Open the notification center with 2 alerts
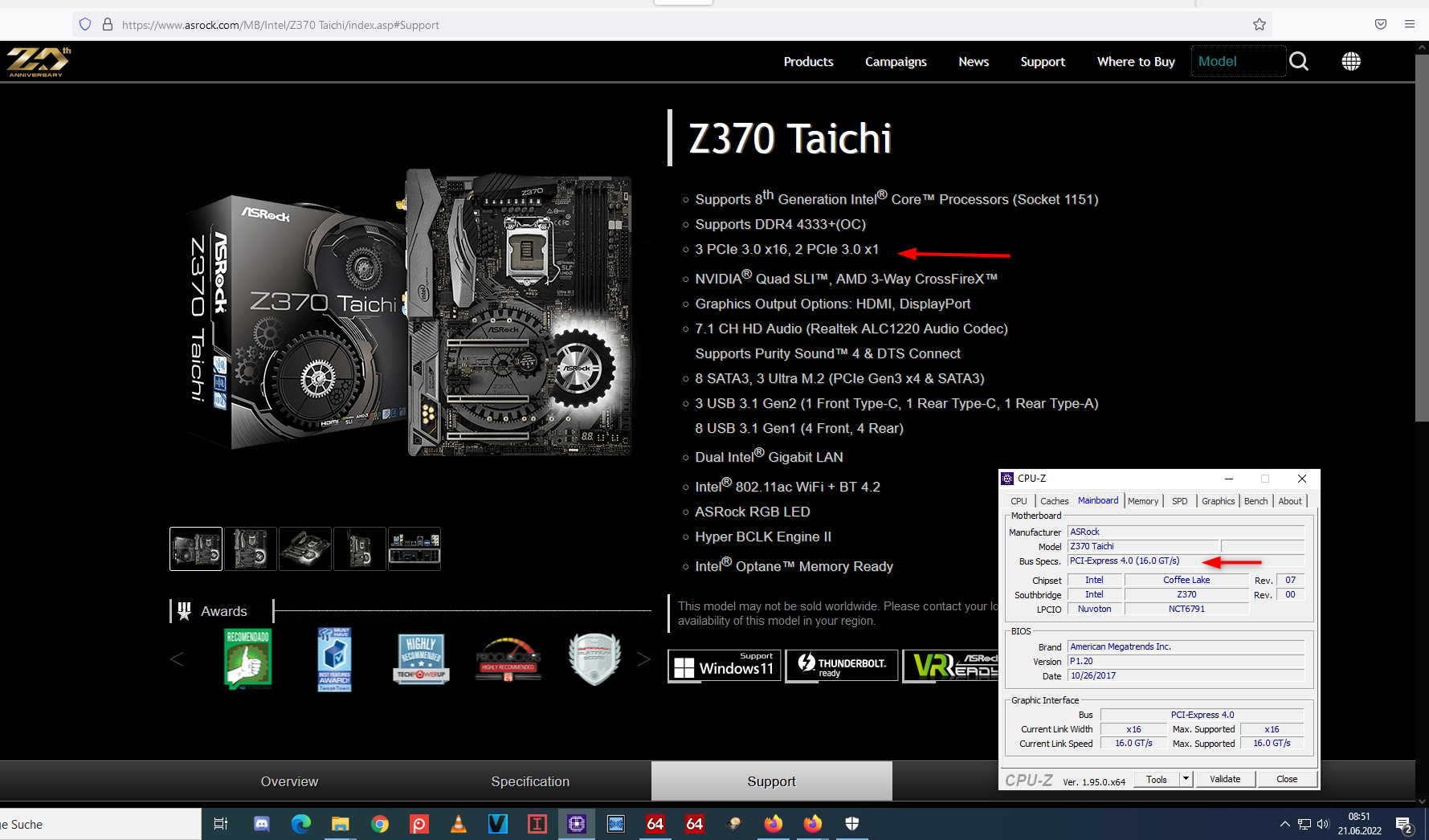This screenshot has height=840, width=1429. click(x=1404, y=825)
